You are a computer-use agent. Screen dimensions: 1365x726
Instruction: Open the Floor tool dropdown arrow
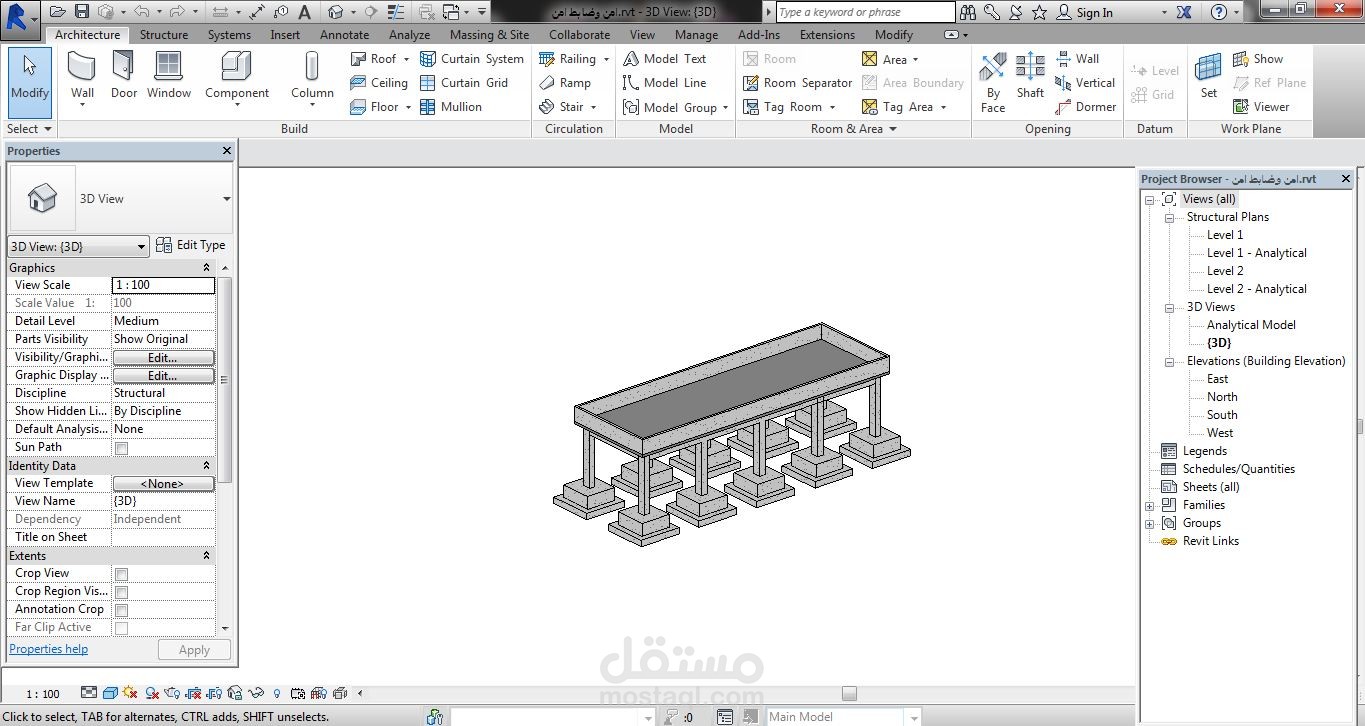click(x=408, y=107)
